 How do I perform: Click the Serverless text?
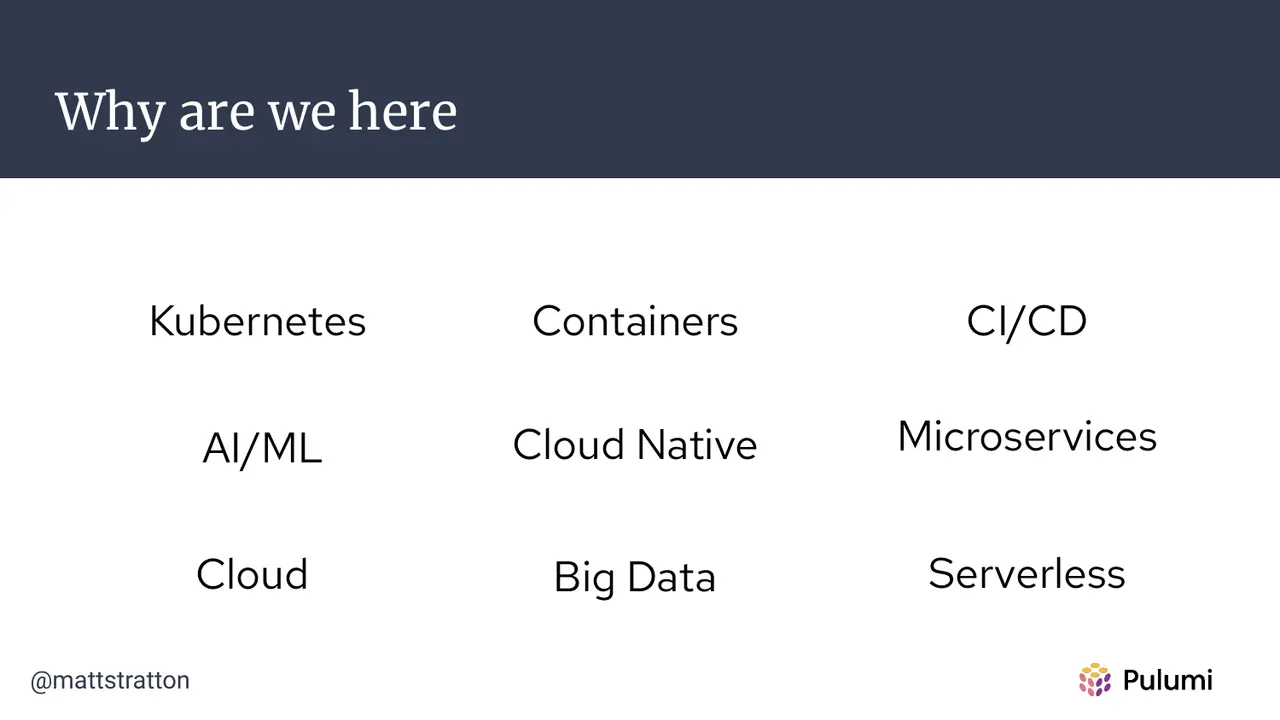coord(1027,573)
